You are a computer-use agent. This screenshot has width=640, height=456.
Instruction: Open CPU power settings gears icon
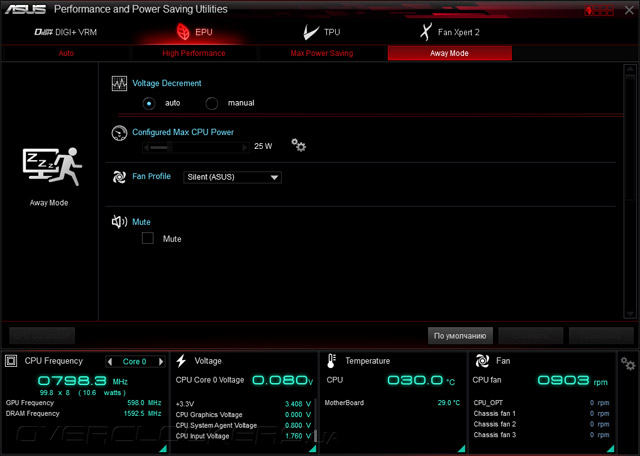pos(298,145)
